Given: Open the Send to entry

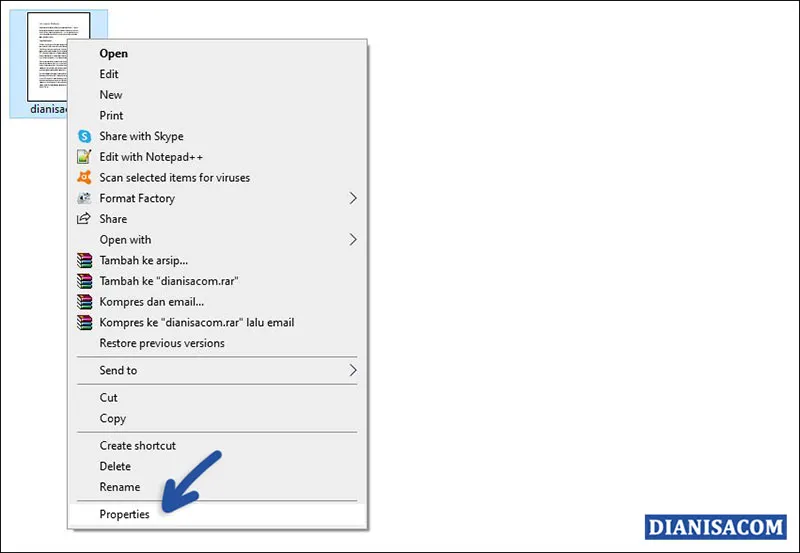Looking at the screenshot, I should [217, 370].
